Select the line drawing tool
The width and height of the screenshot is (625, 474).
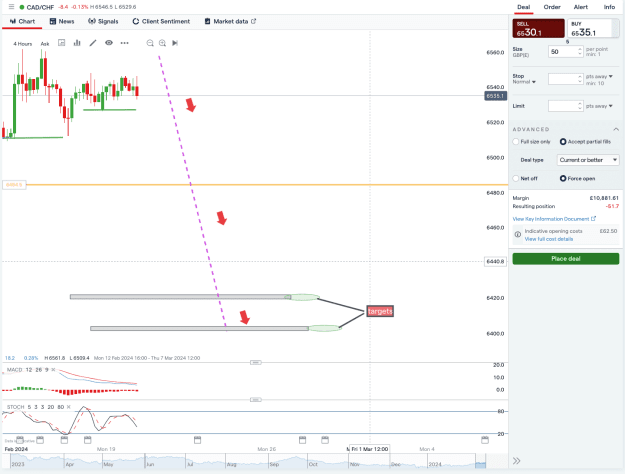point(92,43)
